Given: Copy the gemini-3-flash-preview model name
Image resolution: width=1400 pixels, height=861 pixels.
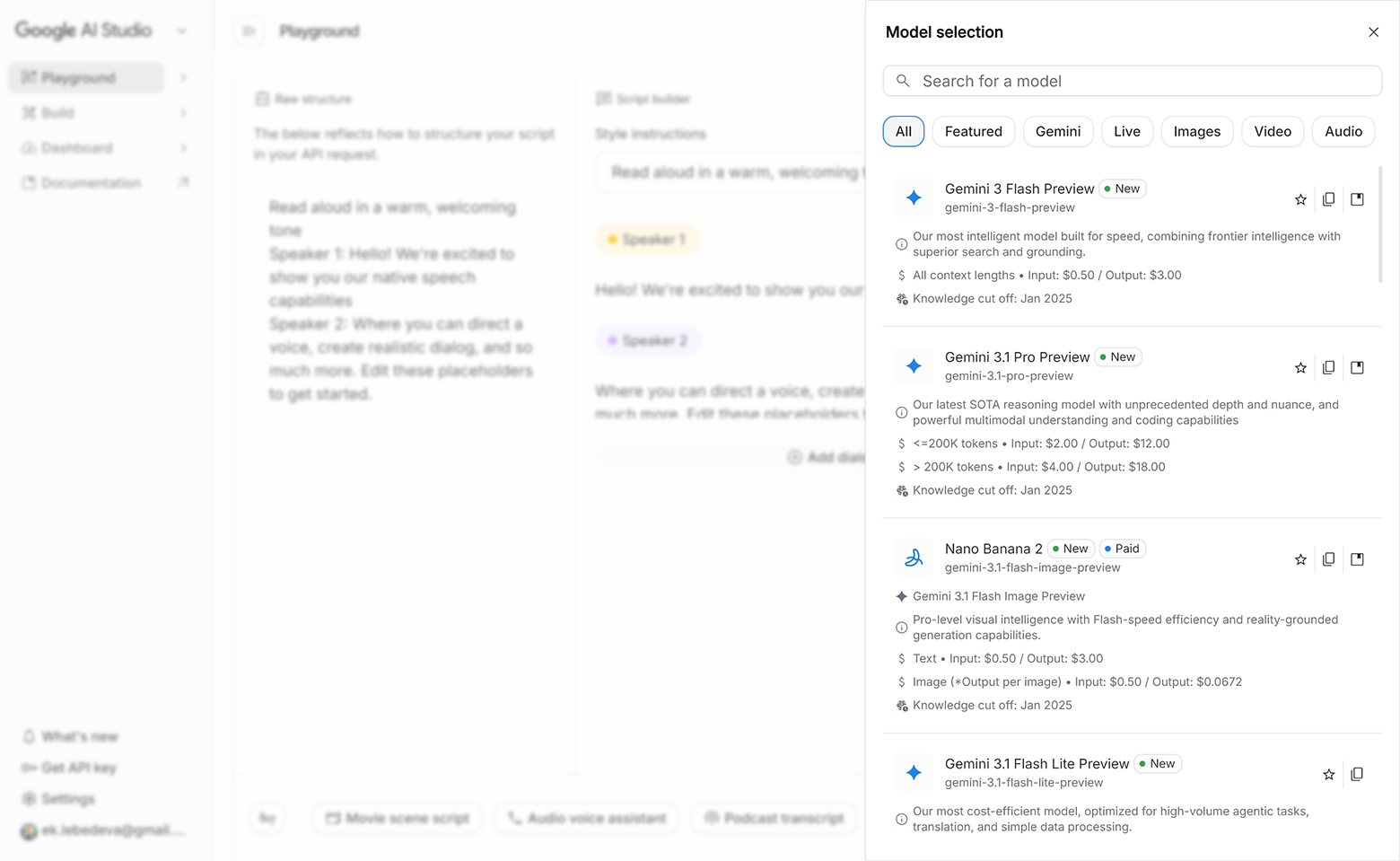Looking at the screenshot, I should coord(1328,198).
